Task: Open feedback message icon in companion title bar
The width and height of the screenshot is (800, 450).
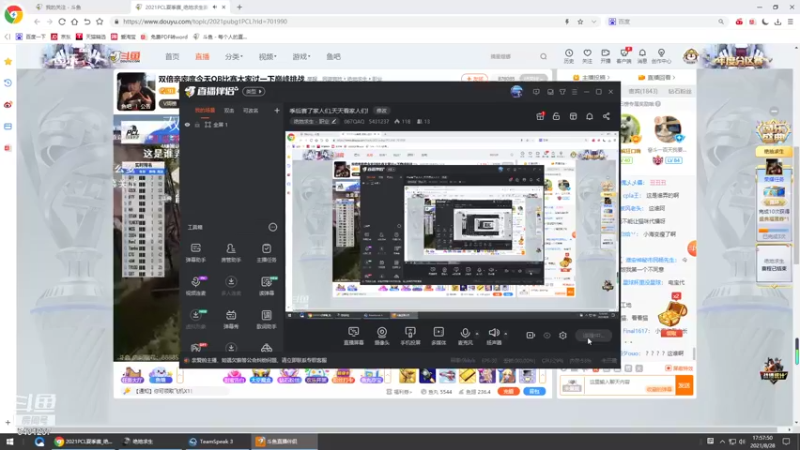Action: (536, 92)
